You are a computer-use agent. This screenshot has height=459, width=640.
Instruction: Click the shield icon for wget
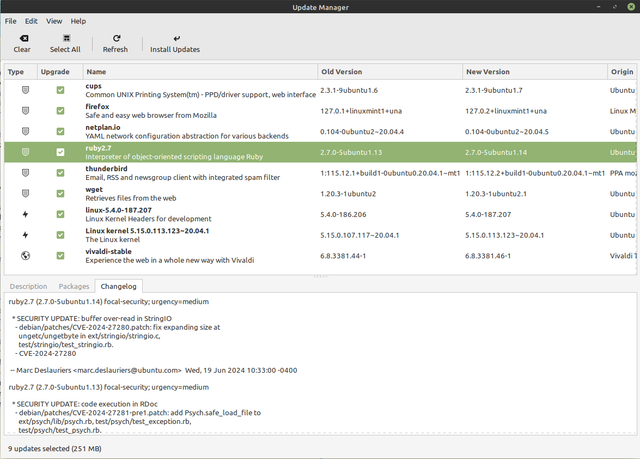point(25,193)
